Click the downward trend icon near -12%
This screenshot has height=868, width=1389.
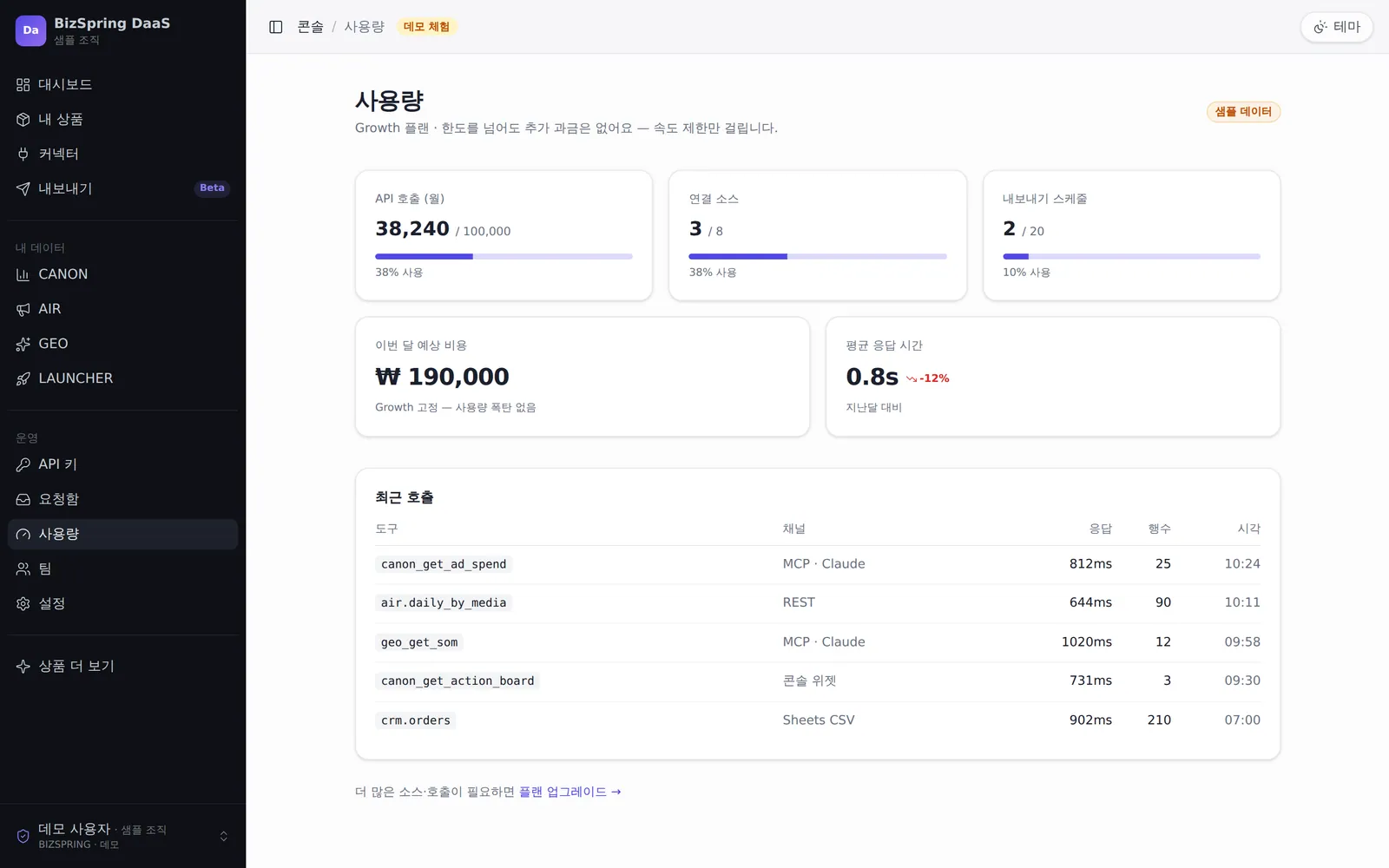point(912,378)
